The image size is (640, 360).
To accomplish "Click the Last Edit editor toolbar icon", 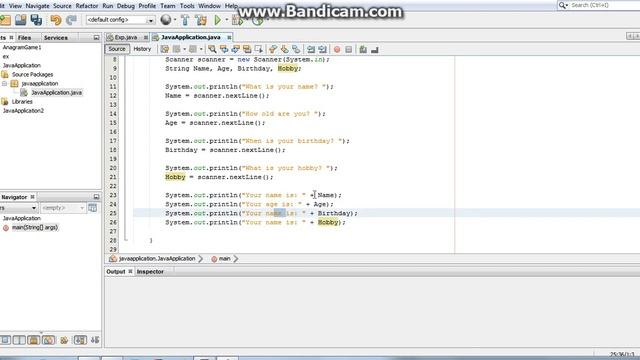I will [164, 49].
